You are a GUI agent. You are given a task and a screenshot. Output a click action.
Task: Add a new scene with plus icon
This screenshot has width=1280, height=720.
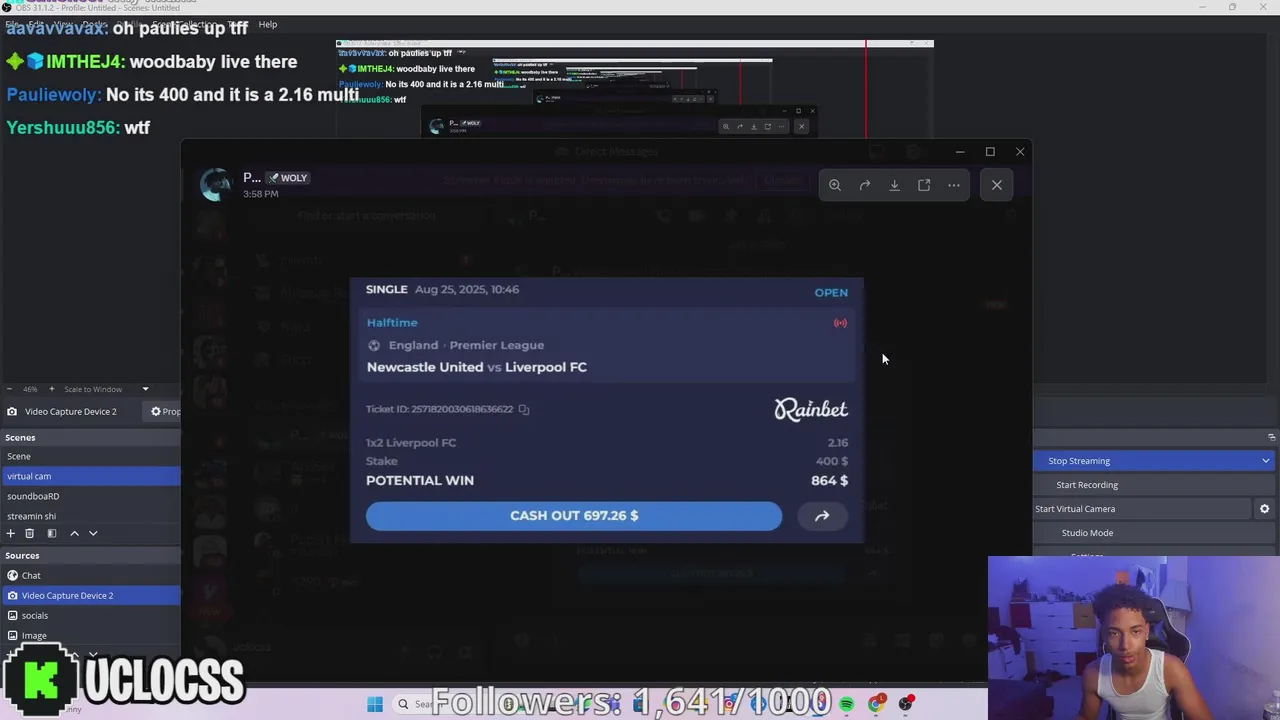tap(11, 534)
